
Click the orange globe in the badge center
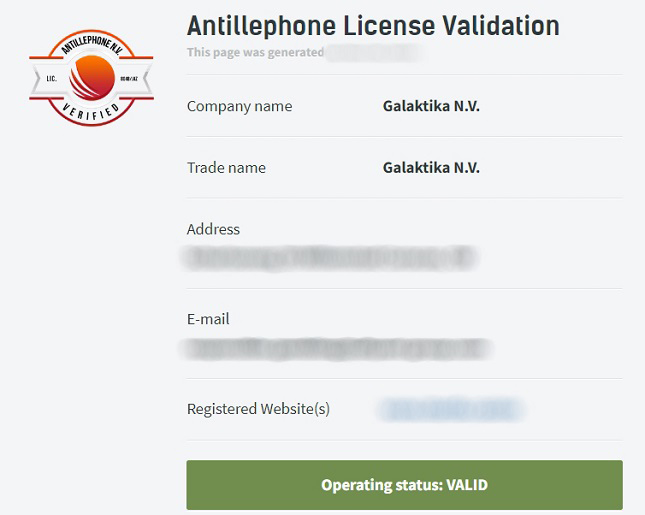pyautogui.click(x=91, y=76)
